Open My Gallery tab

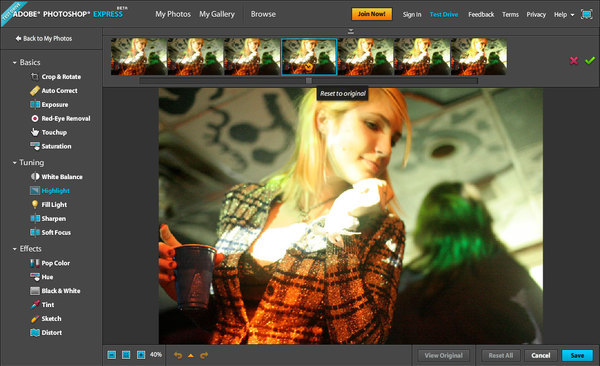217,14
